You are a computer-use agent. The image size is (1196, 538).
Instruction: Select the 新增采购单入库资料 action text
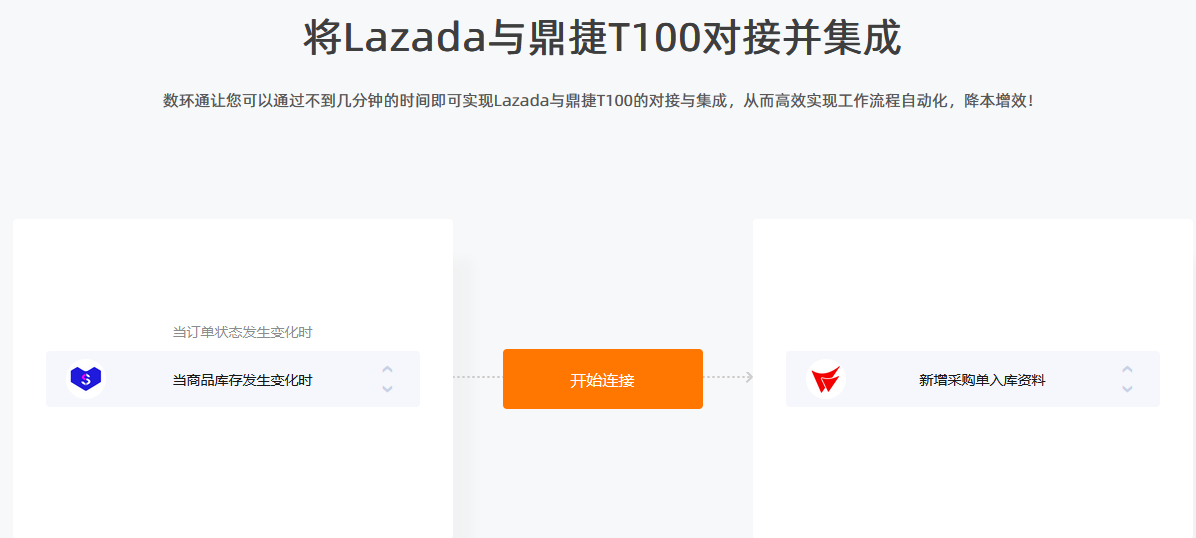pyautogui.click(x=982, y=380)
